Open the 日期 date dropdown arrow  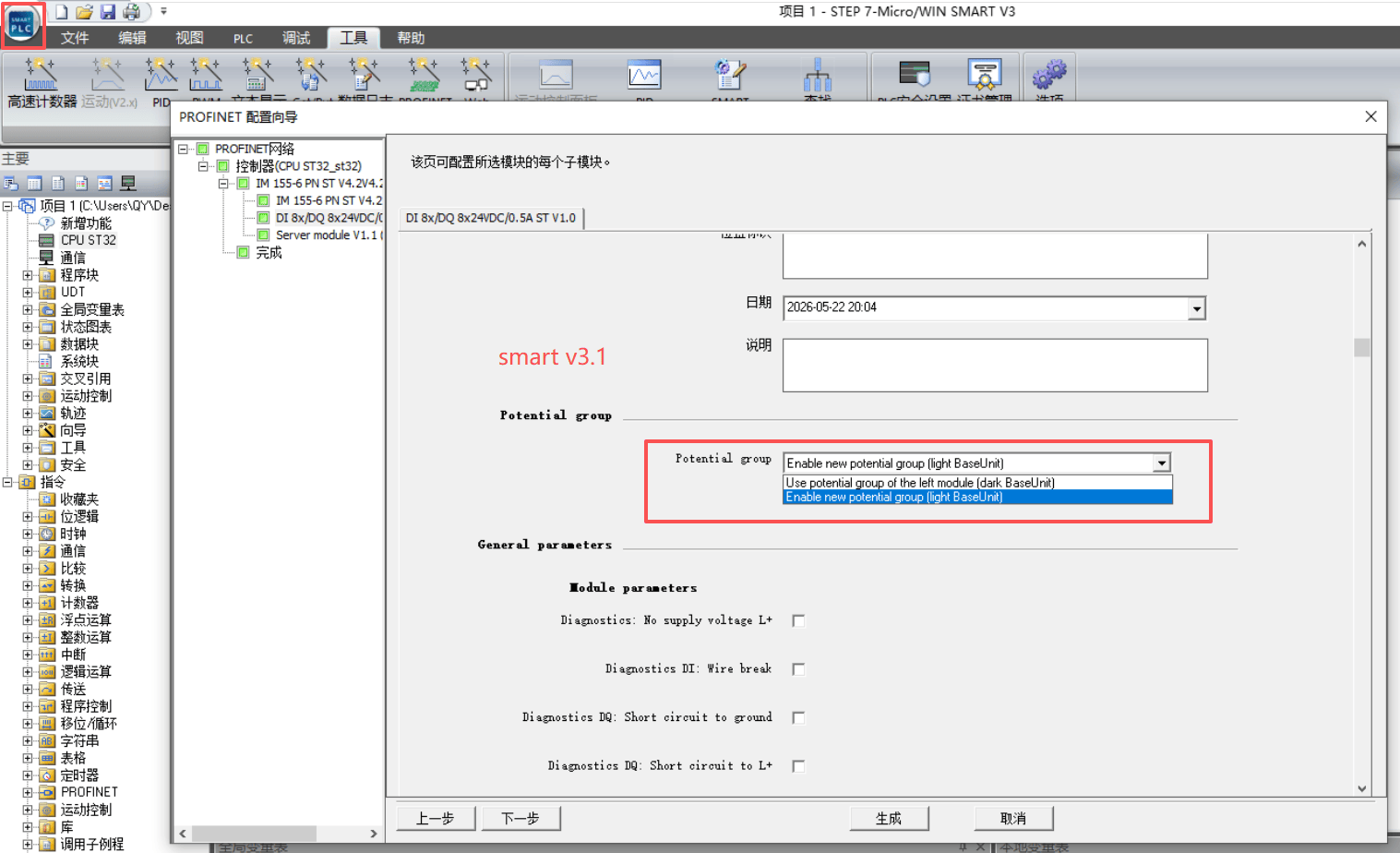click(1196, 308)
